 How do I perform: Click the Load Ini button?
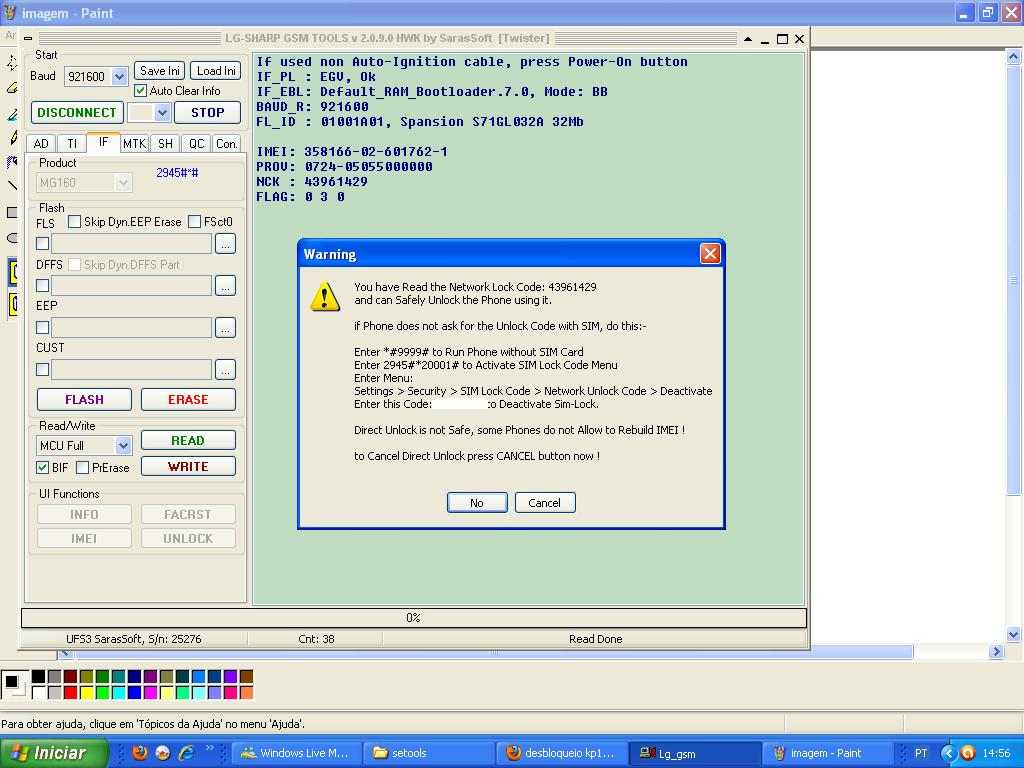216,71
